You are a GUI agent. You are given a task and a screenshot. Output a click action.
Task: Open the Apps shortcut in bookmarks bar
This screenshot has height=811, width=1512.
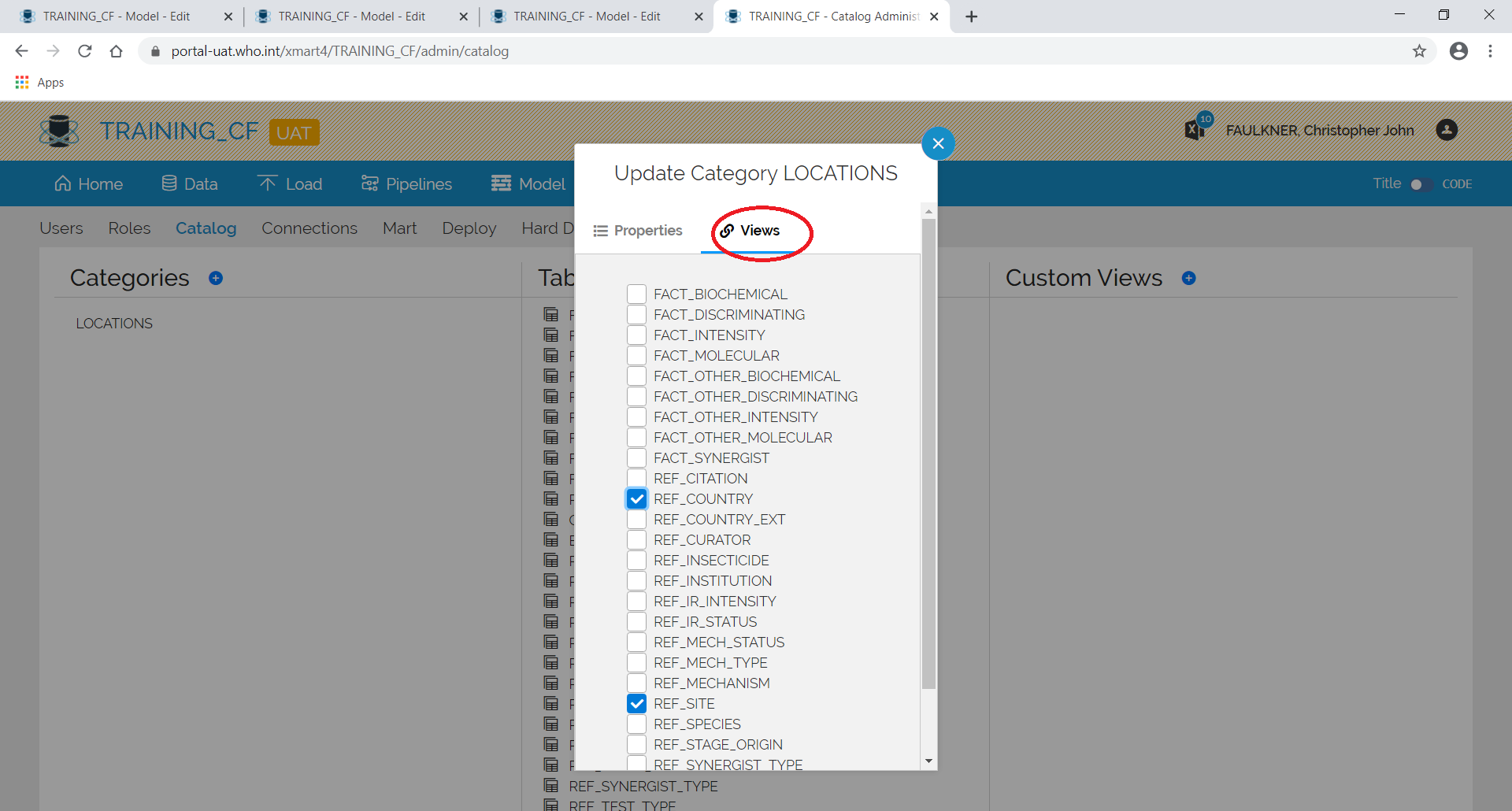[x=39, y=82]
